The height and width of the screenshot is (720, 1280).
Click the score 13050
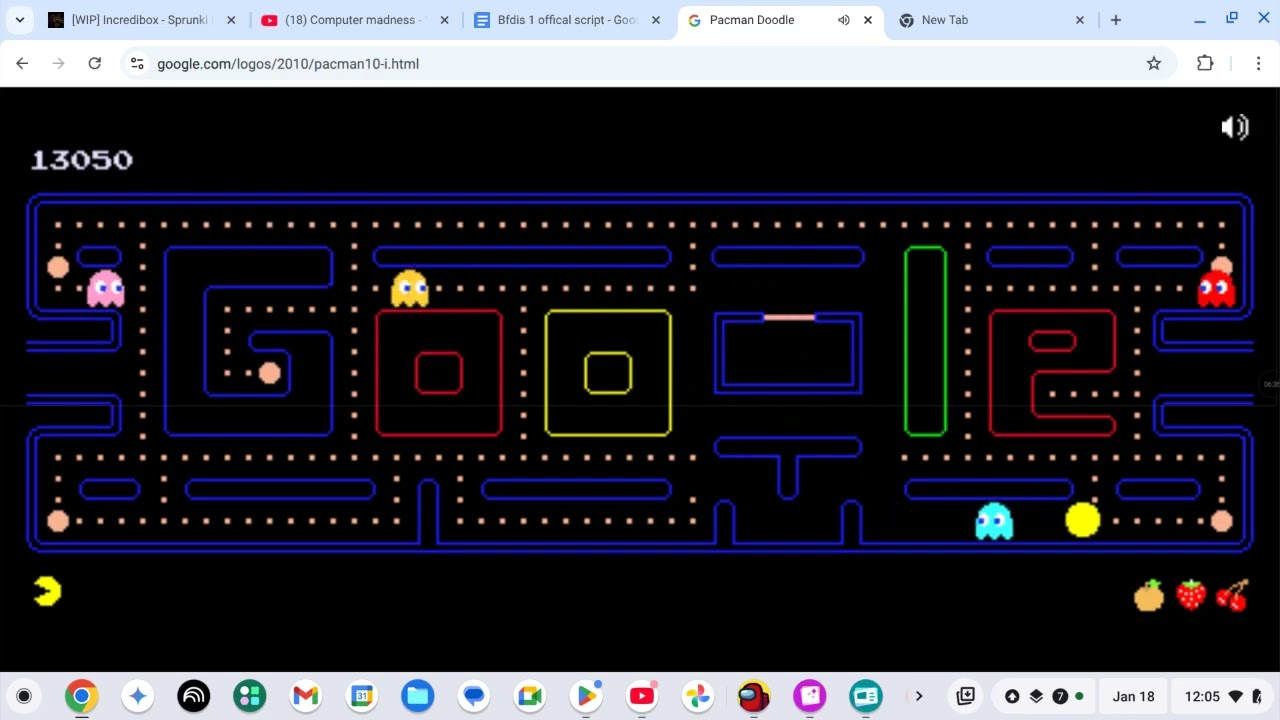click(82, 160)
